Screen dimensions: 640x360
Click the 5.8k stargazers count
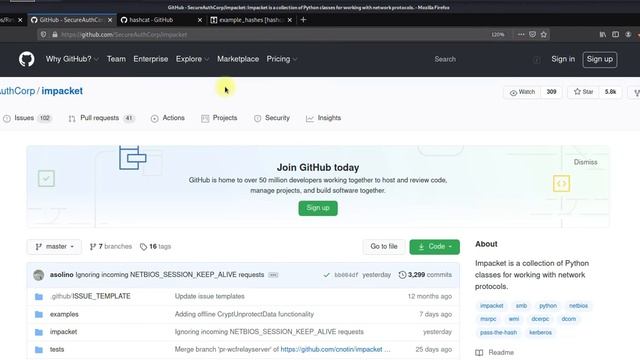pos(610,92)
